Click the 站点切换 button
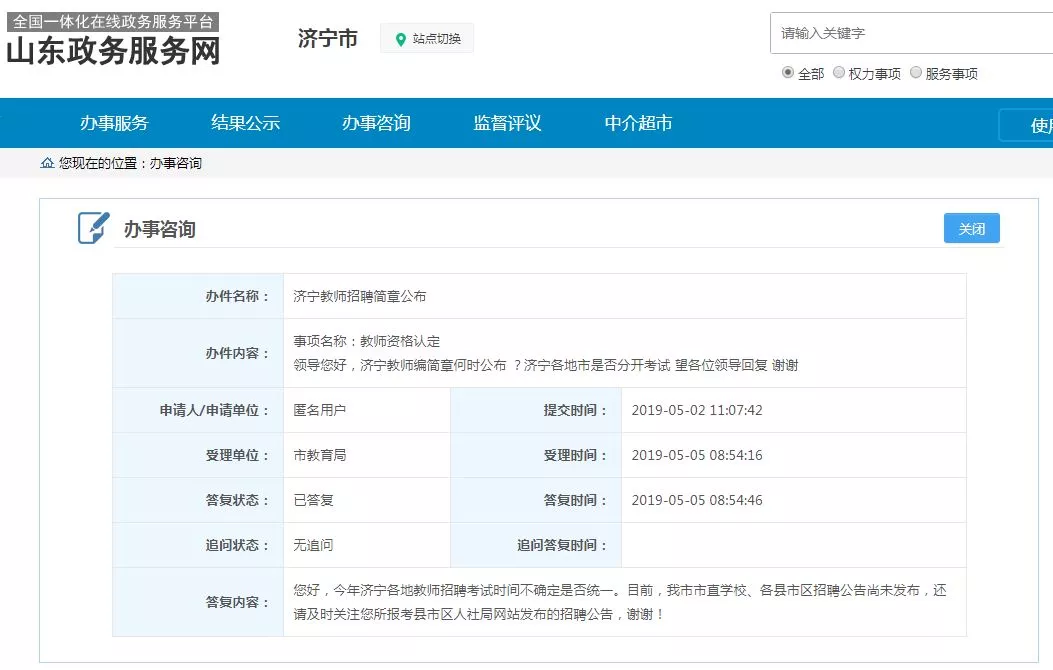1053x670 pixels. 427,39
